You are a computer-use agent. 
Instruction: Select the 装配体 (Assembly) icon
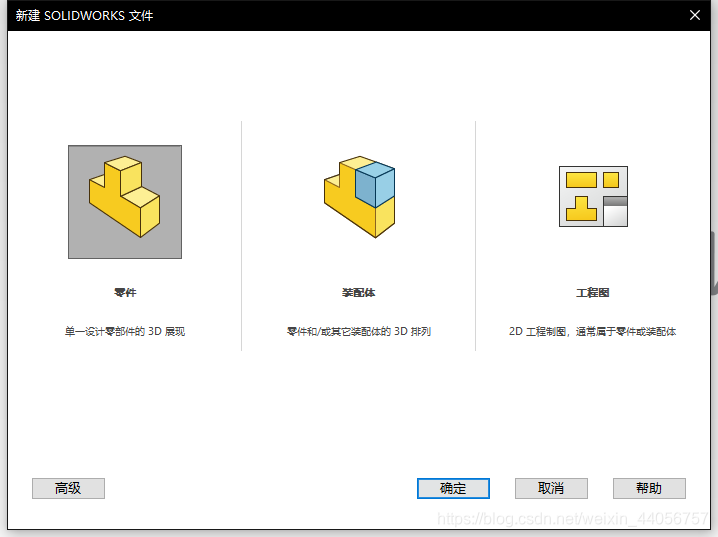(359, 197)
